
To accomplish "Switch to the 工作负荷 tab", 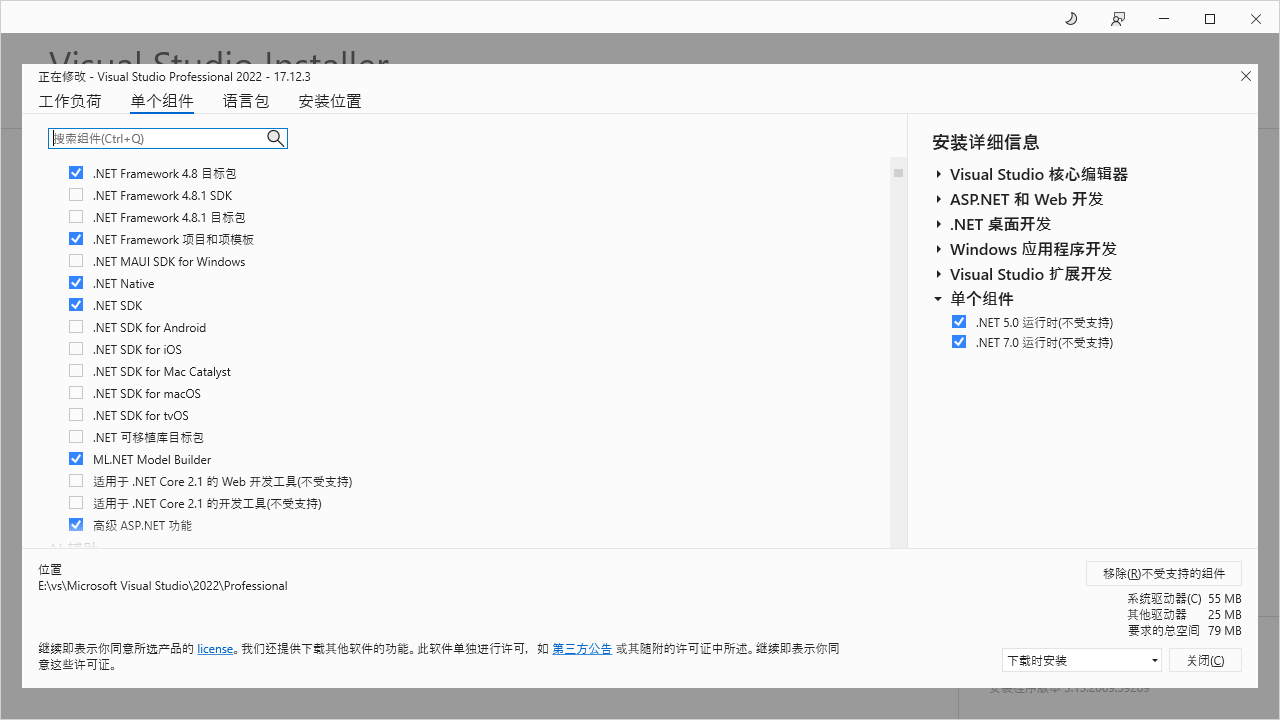I will [70, 101].
